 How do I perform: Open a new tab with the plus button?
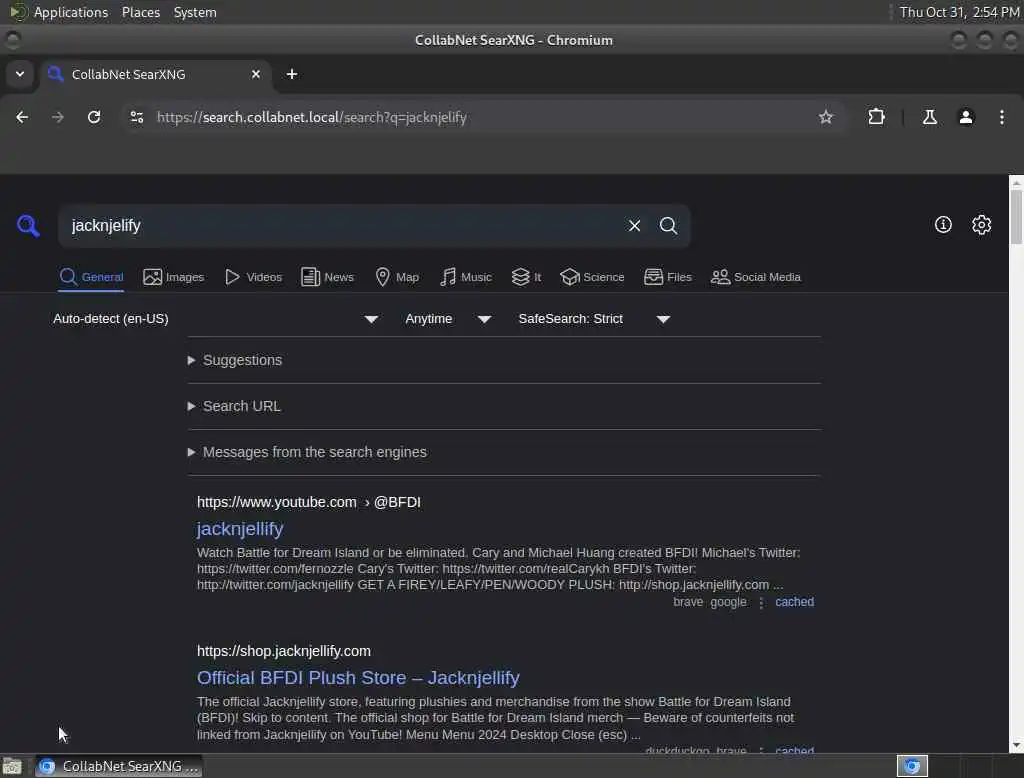tap(292, 74)
